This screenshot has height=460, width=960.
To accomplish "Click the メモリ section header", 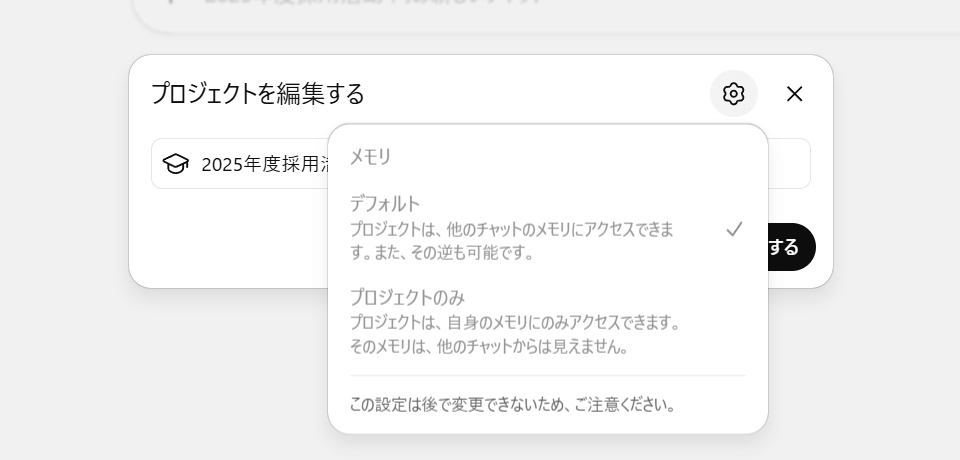I will pos(371,156).
